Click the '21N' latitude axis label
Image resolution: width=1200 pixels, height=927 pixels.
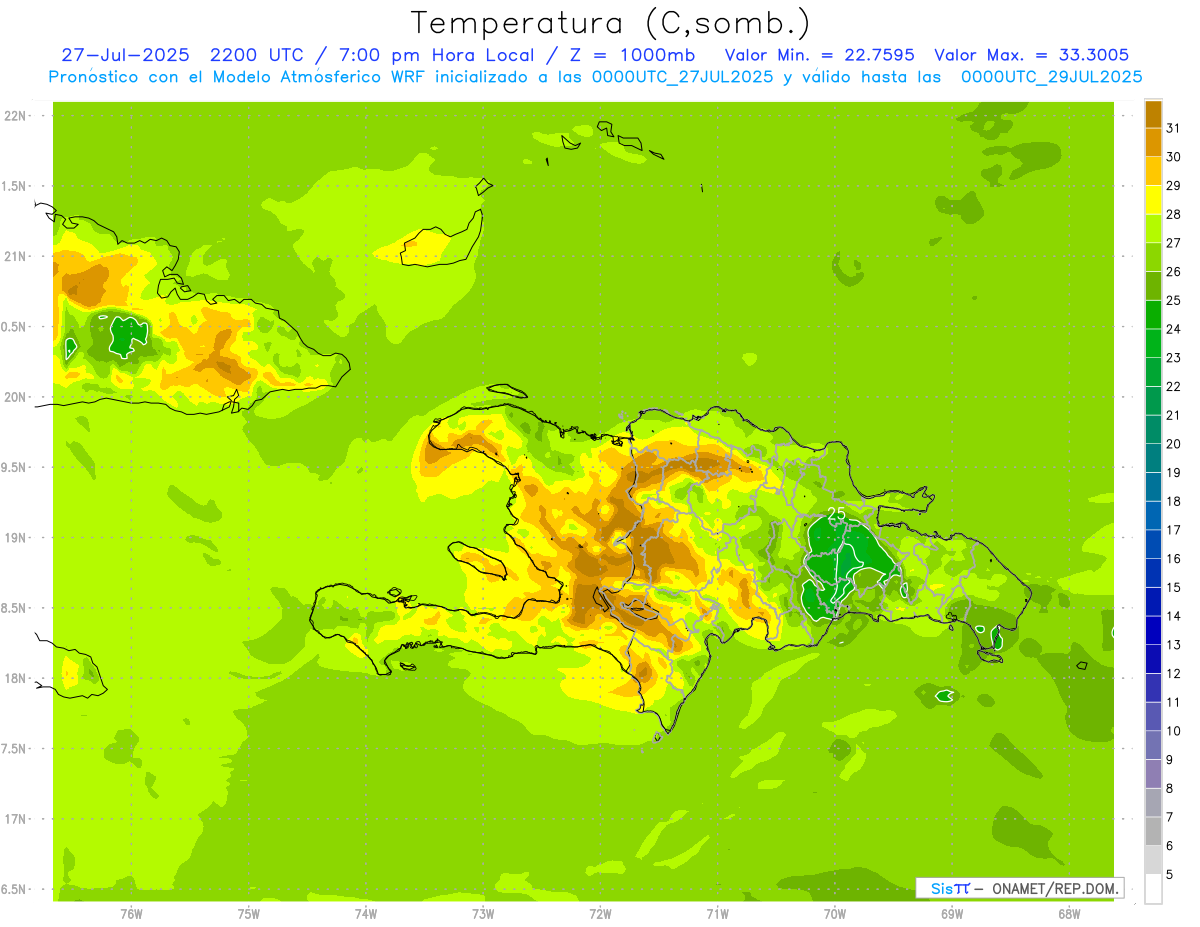(15, 256)
